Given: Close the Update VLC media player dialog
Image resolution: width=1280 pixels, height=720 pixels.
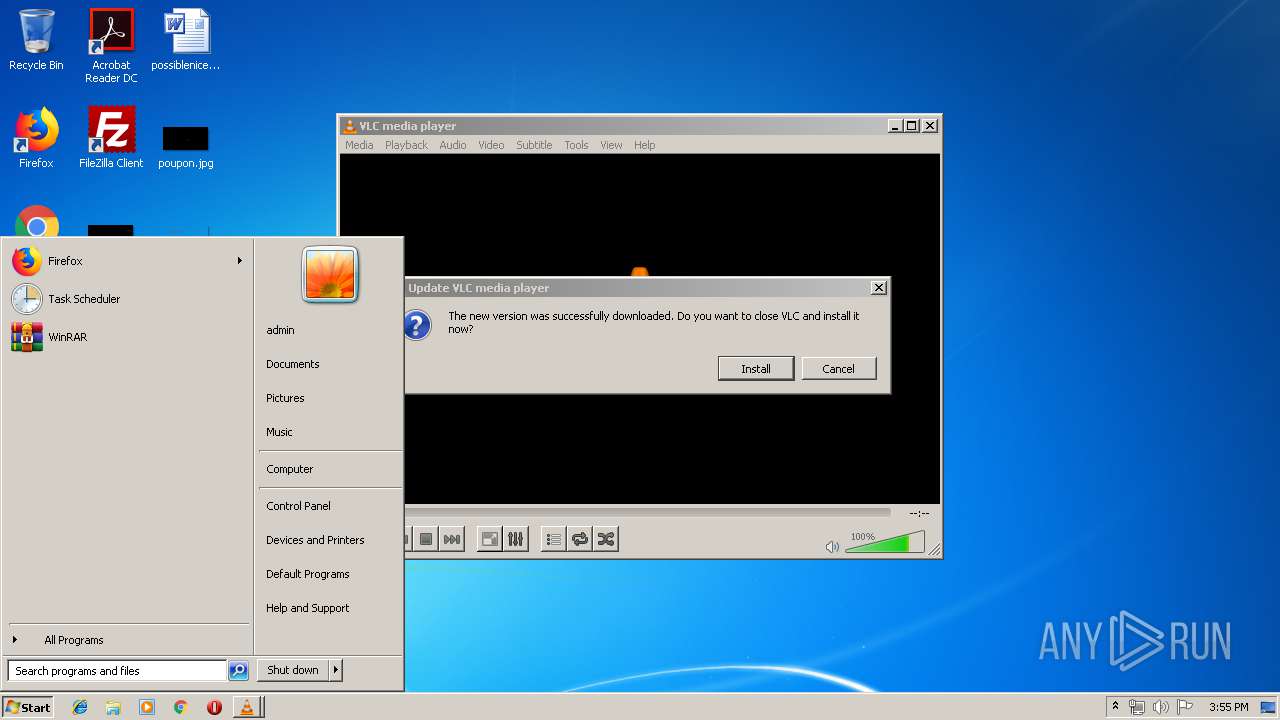Looking at the screenshot, I should coord(879,288).
